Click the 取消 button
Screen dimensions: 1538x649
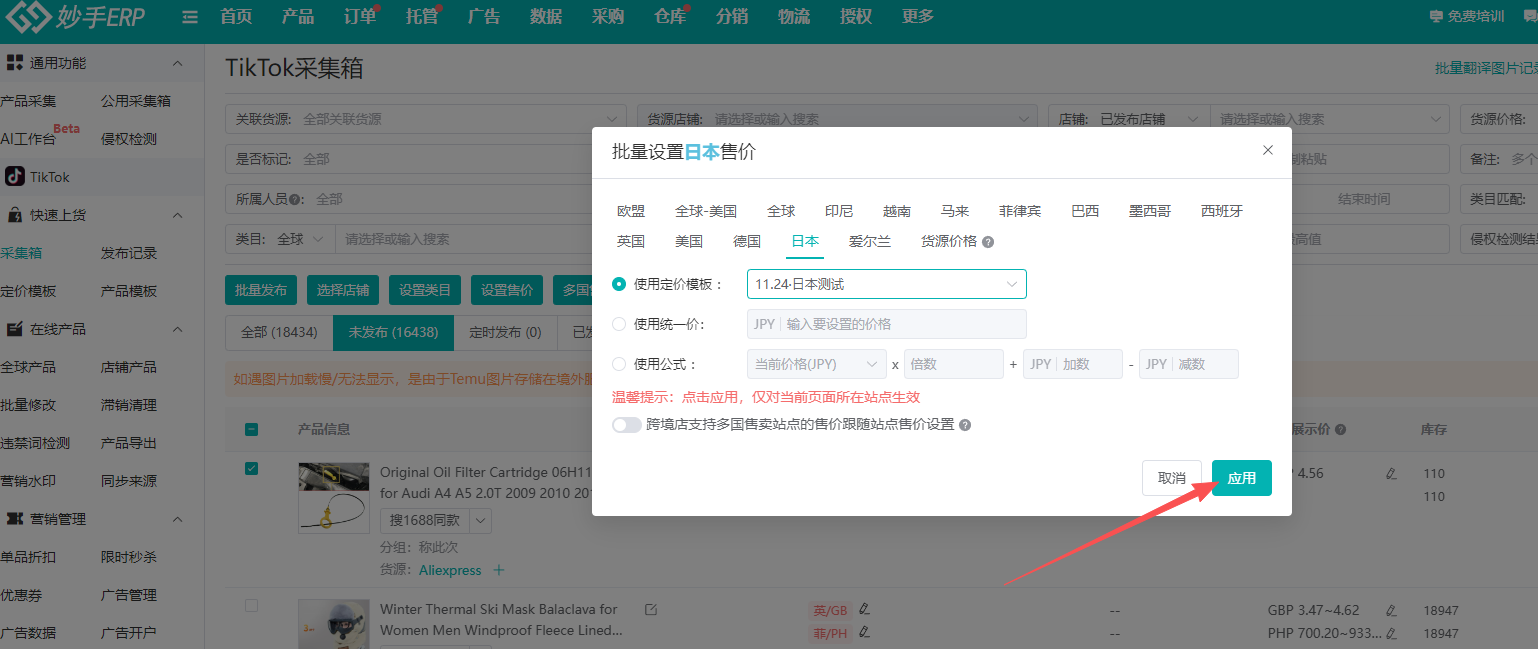[x=1171, y=478]
